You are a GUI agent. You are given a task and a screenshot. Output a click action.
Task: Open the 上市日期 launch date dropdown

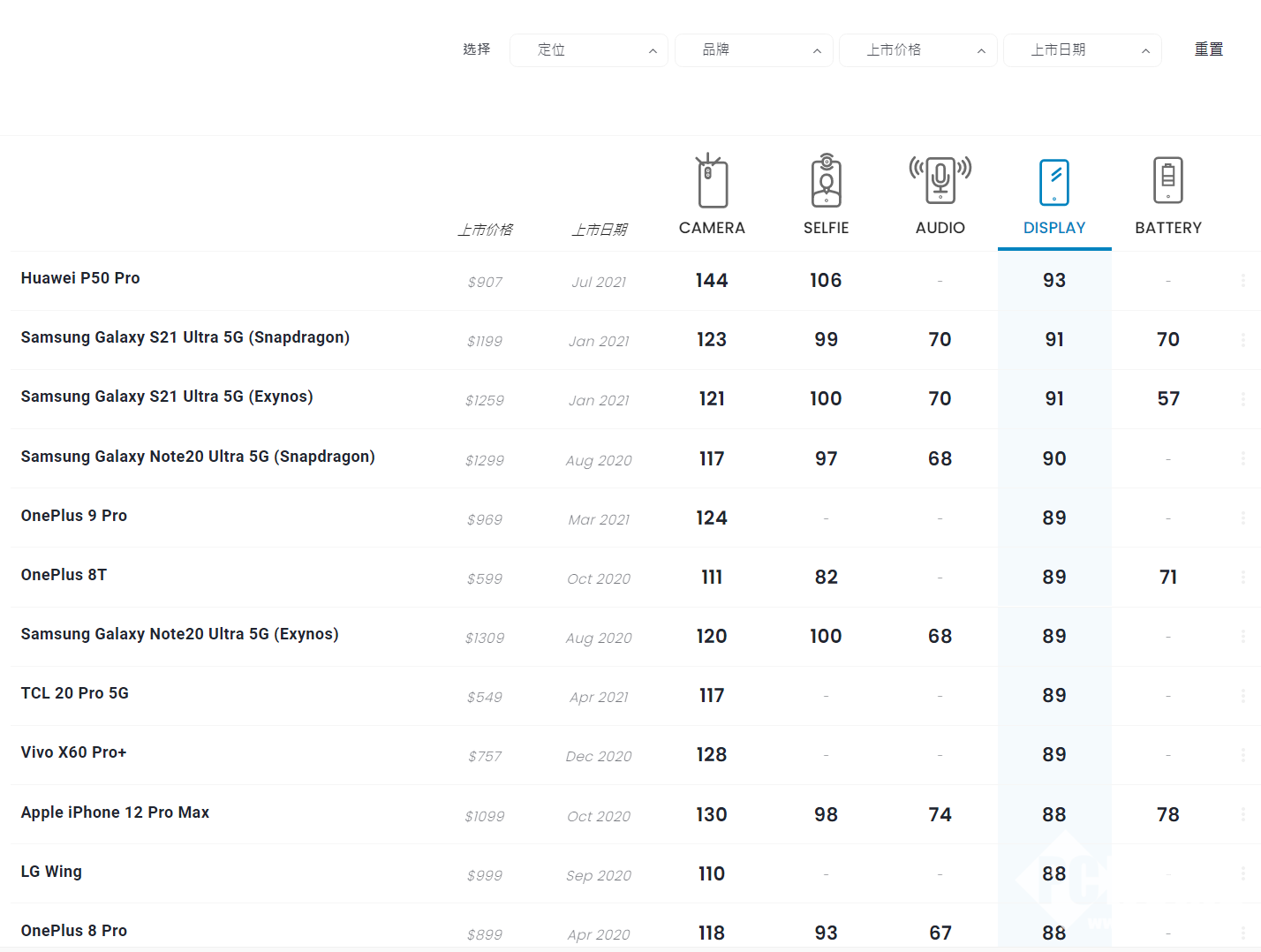coord(1082,50)
